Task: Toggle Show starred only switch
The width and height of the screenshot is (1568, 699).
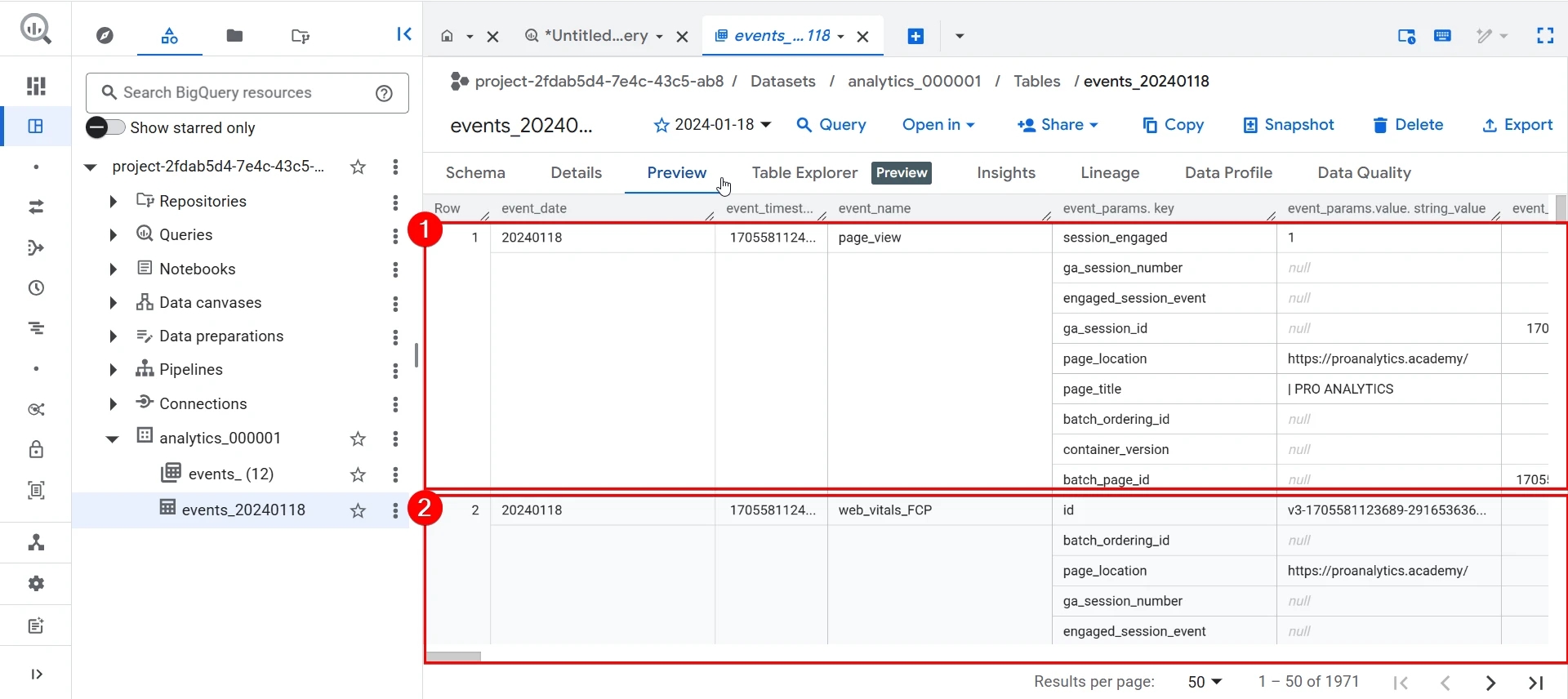Action: tap(105, 127)
